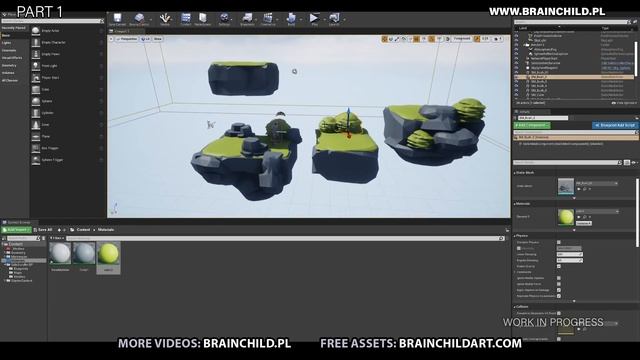Toggle world/local coordinate space icon
The image size is (640, 360).
[x=404, y=39]
